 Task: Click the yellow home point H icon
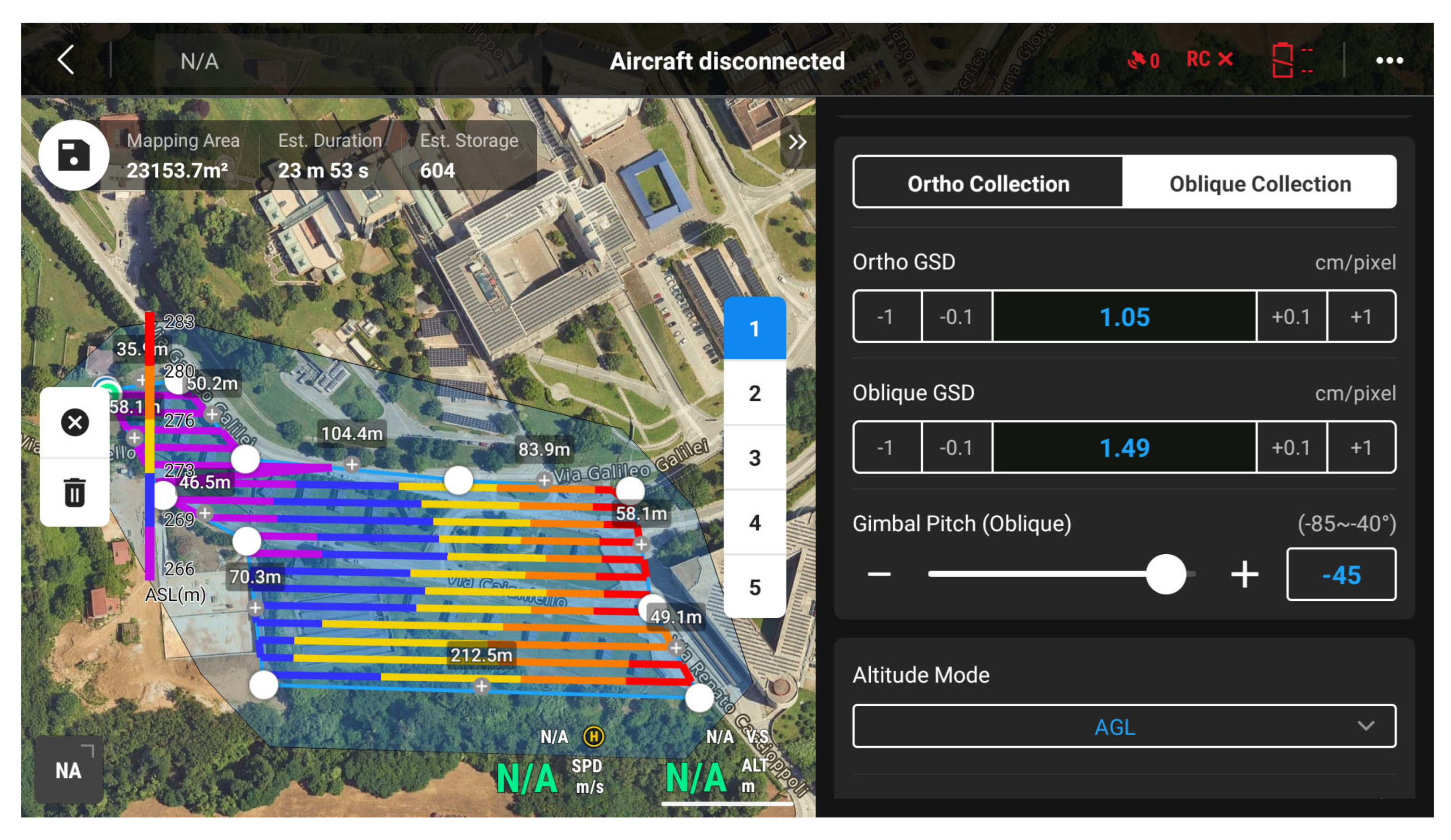pyautogui.click(x=594, y=737)
